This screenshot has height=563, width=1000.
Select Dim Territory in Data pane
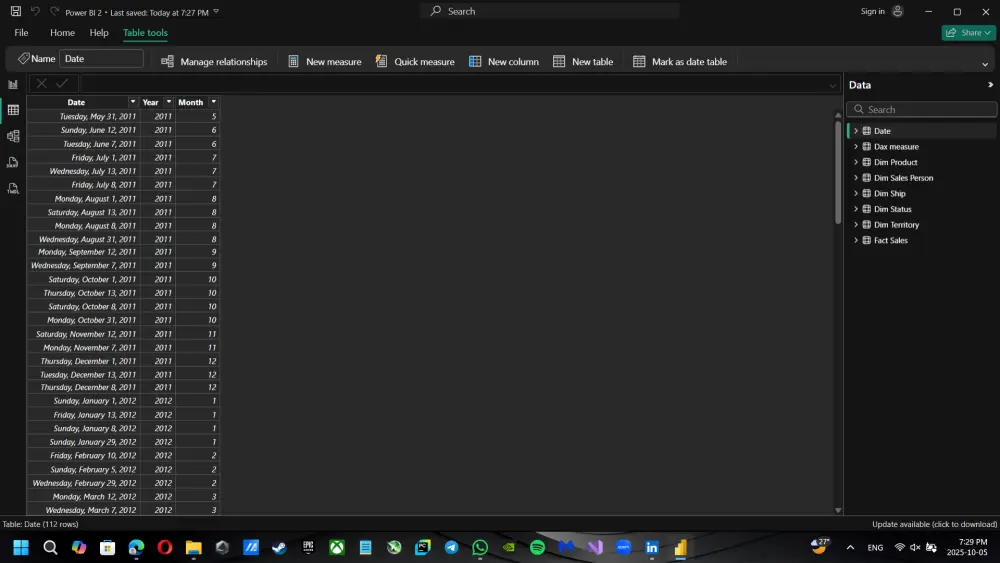tap(896, 224)
